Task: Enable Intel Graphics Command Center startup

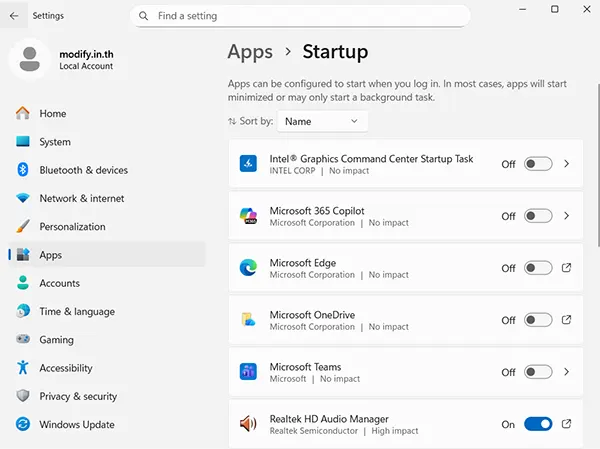Action: point(538,164)
